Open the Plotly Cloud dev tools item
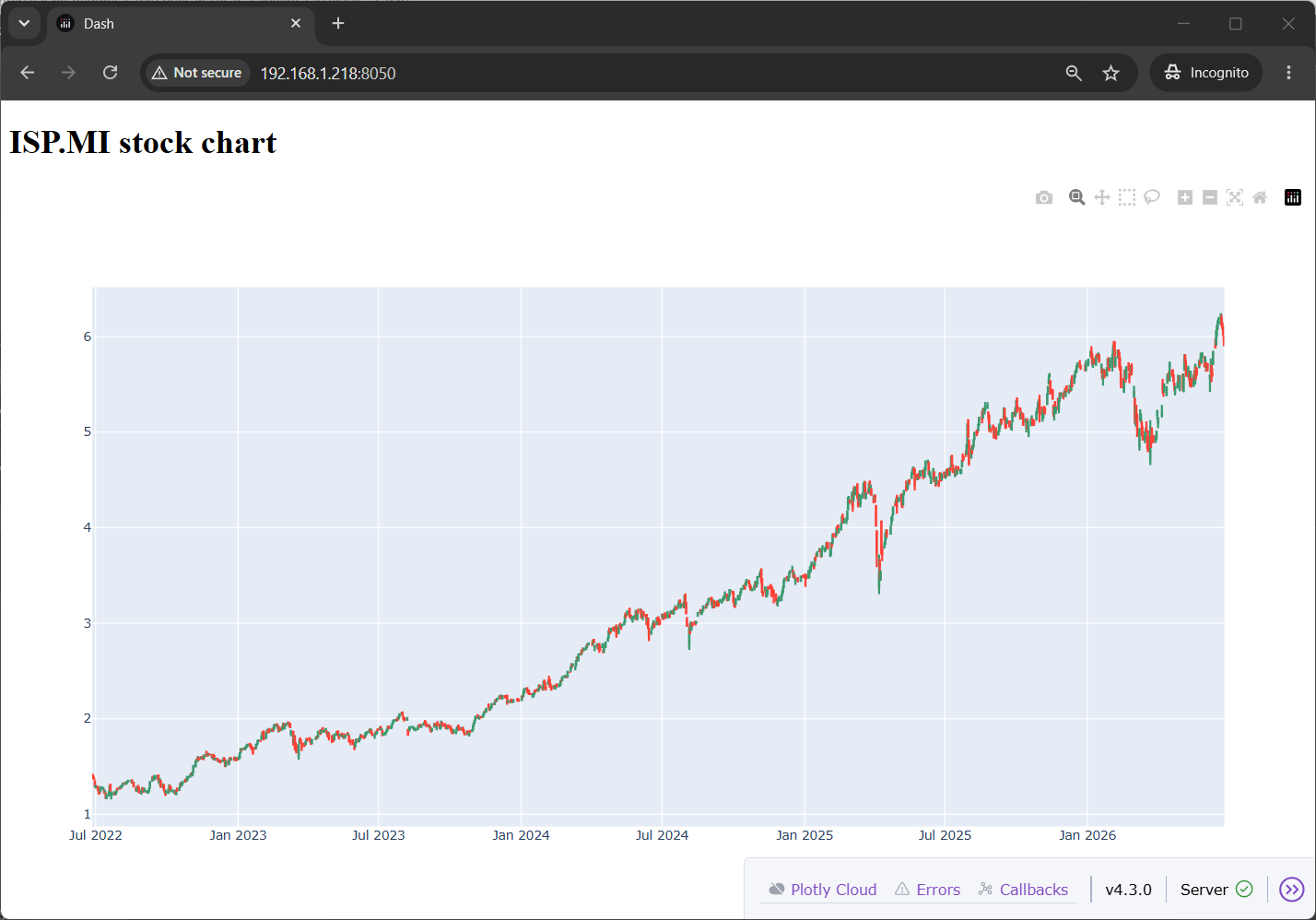 pyautogui.click(x=823, y=890)
